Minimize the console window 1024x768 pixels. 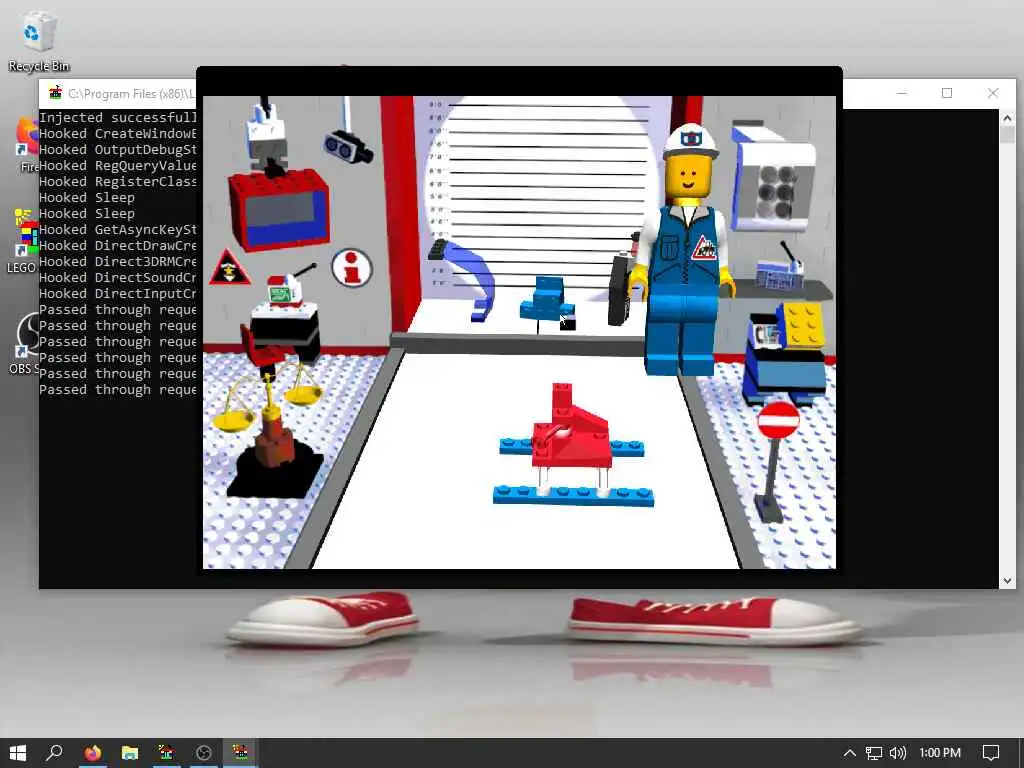(902, 93)
